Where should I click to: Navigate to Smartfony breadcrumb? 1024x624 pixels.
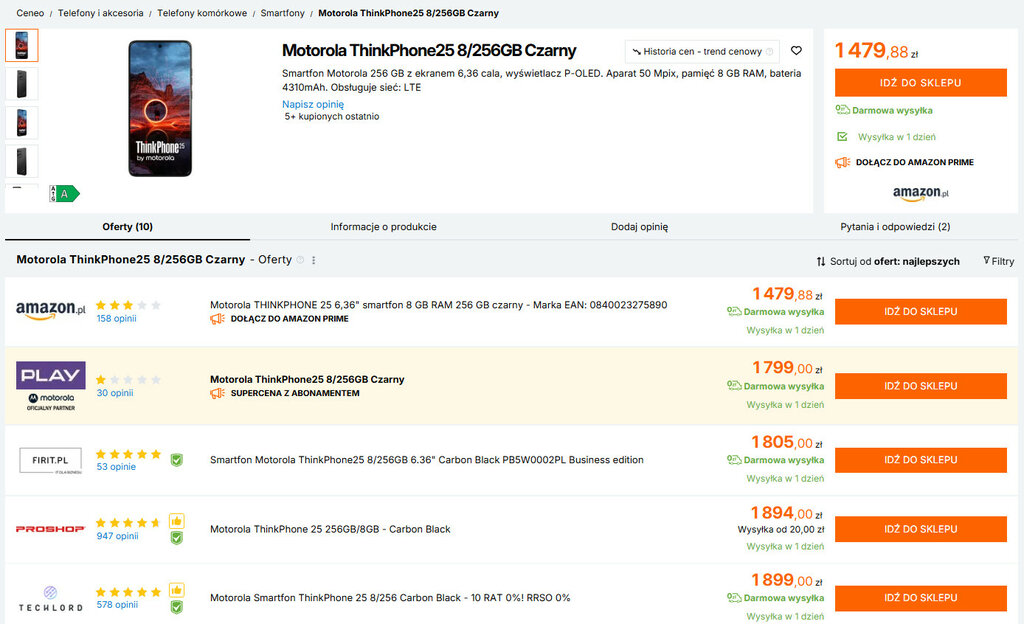point(282,13)
